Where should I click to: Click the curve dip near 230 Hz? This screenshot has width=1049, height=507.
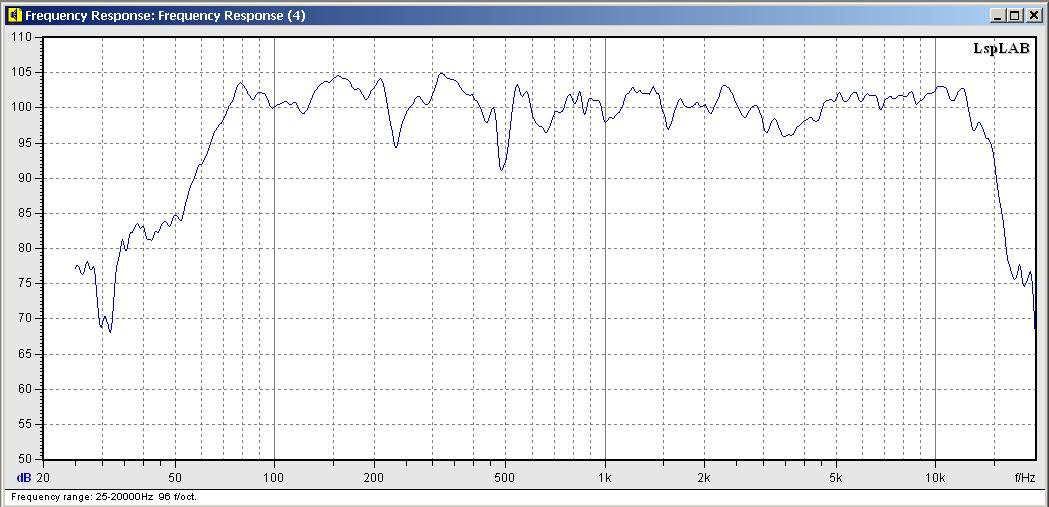coord(395,146)
